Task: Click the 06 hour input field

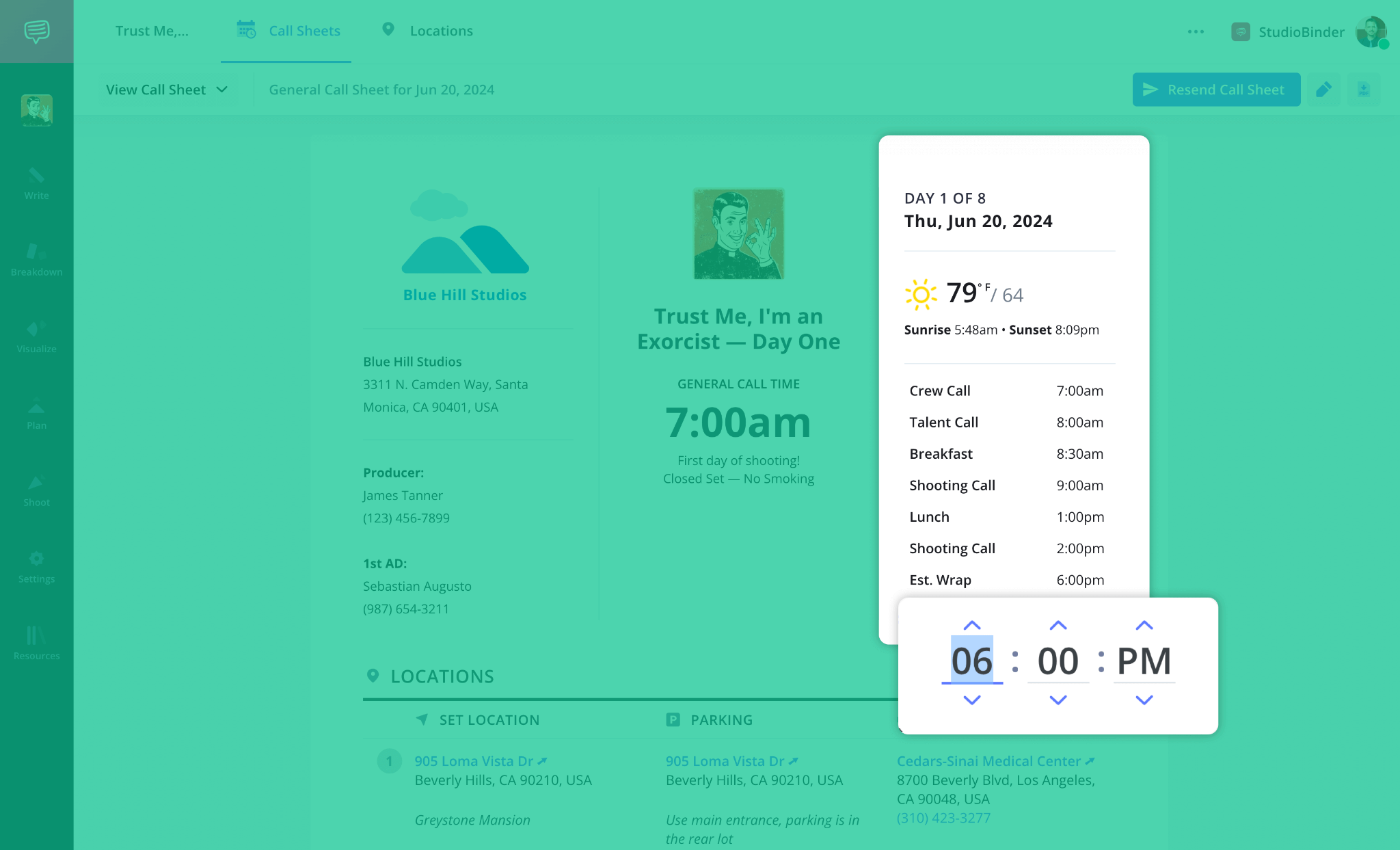Action: (x=971, y=661)
